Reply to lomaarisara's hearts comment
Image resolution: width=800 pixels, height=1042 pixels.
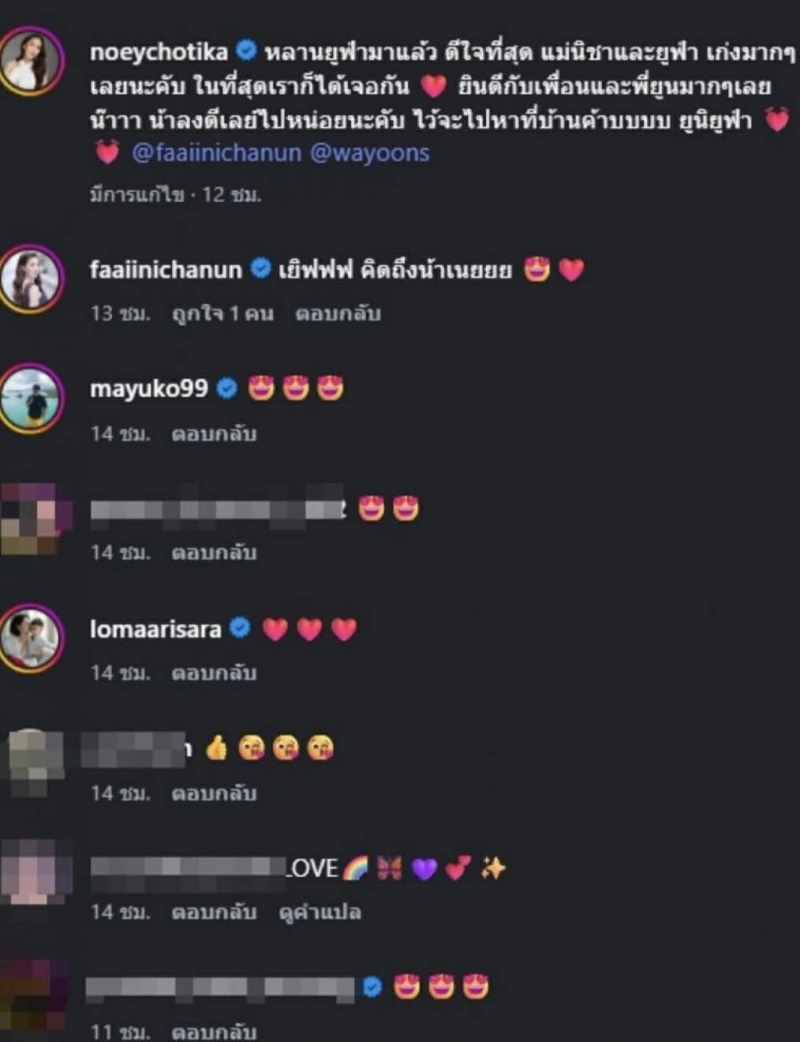click(214, 673)
